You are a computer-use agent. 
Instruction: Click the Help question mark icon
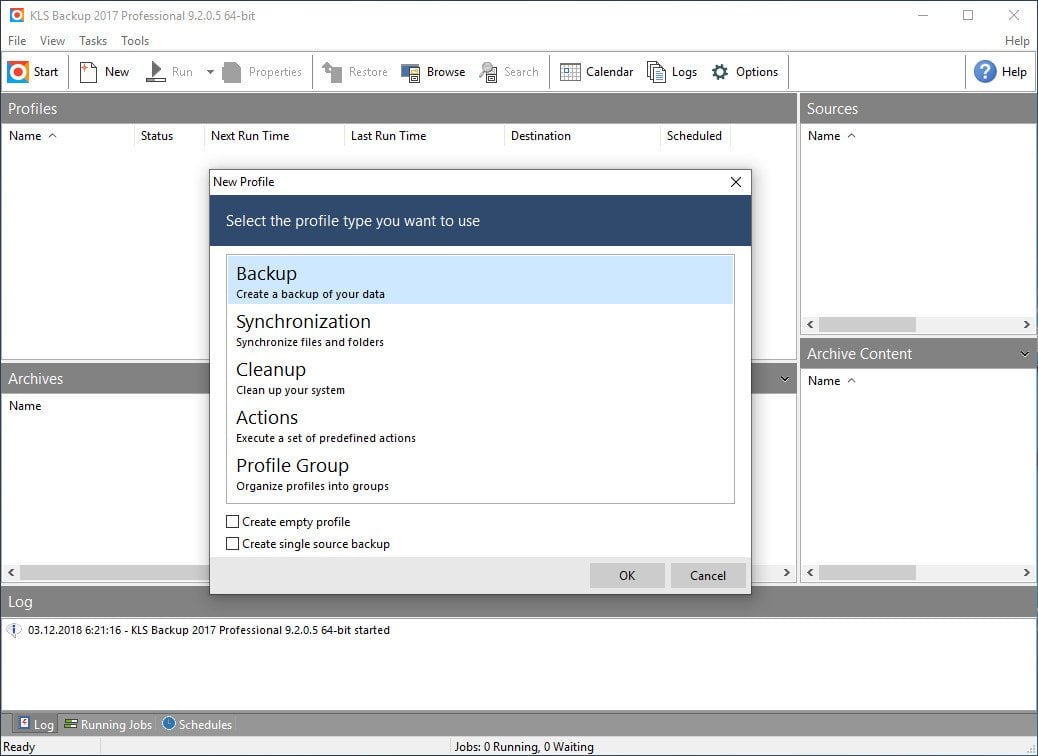pos(985,72)
